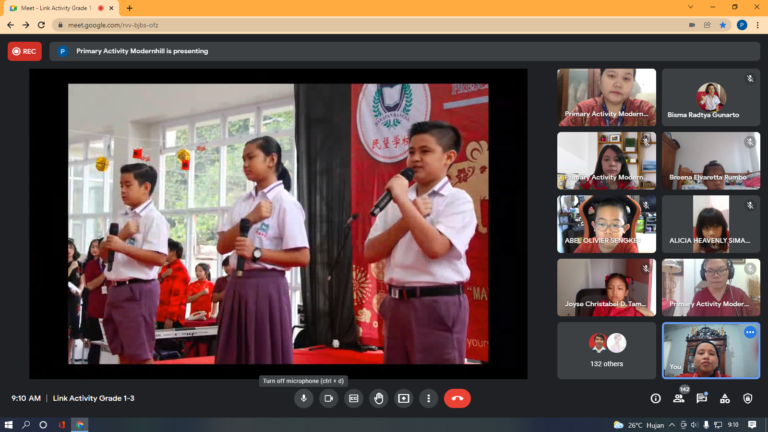Click the Windows Start button
The width and height of the screenshot is (768, 432).
pyautogui.click(x=9, y=424)
